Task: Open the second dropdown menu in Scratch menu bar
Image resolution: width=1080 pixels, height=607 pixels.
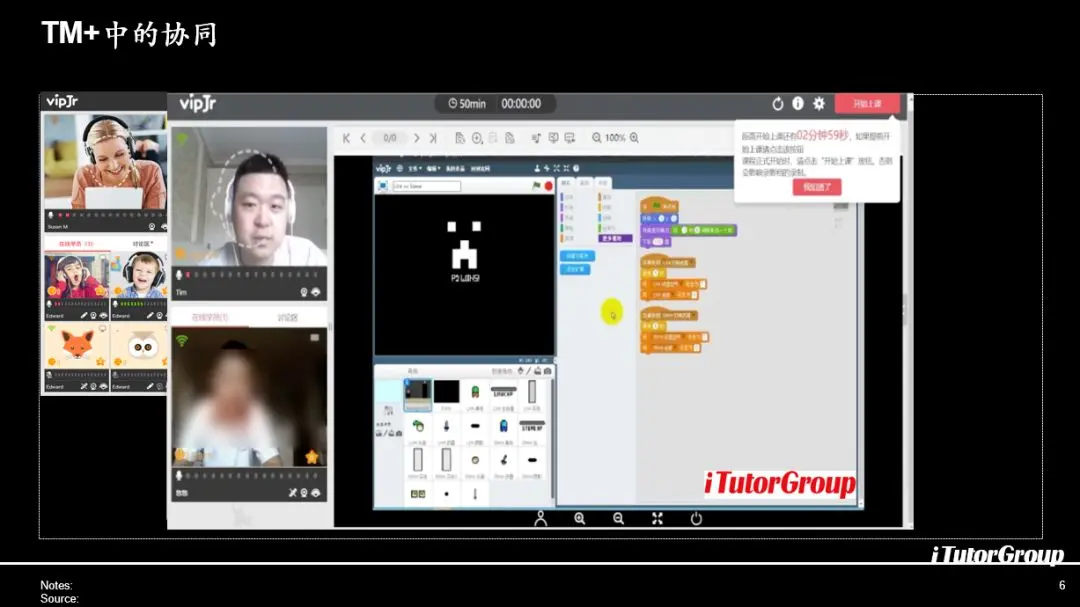Action: (x=433, y=168)
